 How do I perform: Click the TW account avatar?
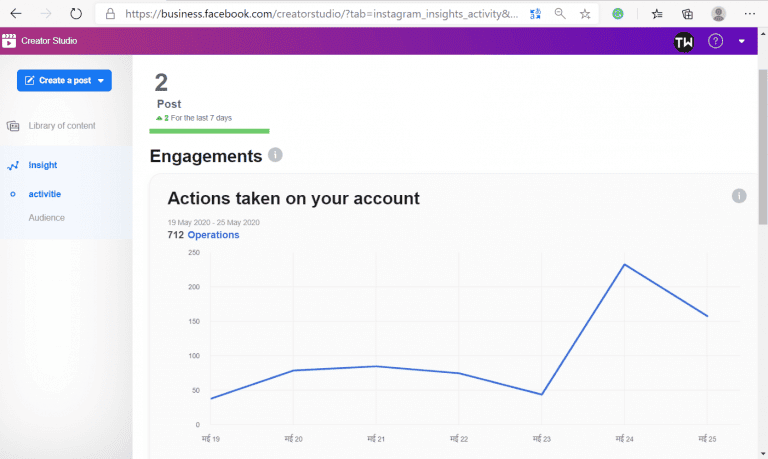[x=684, y=42]
